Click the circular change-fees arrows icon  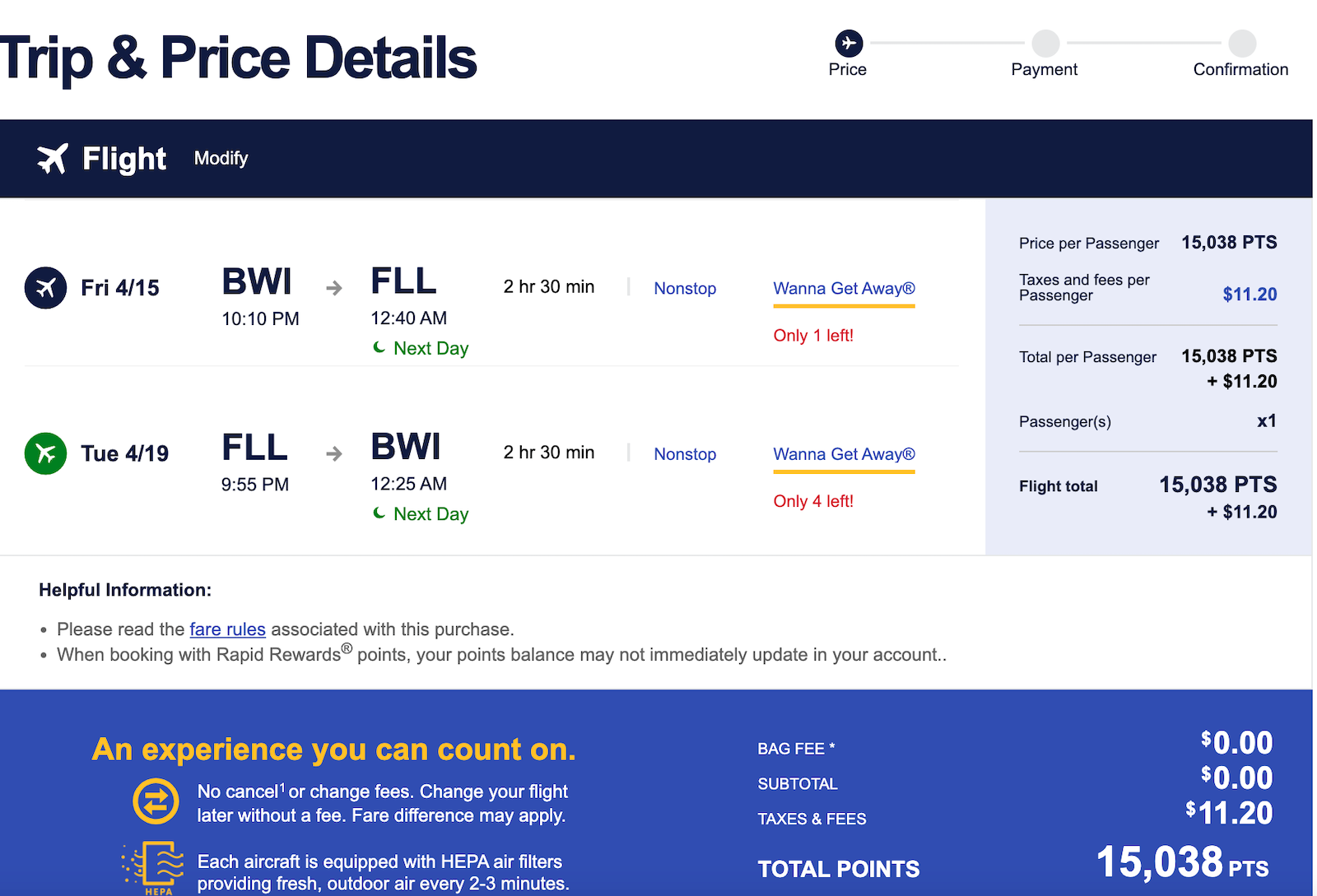click(153, 801)
